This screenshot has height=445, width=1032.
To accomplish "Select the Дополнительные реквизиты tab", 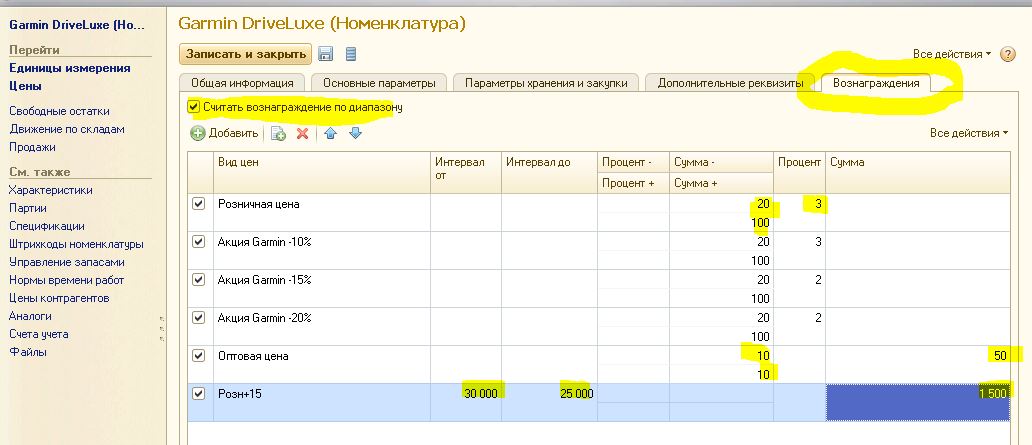I will point(729,83).
